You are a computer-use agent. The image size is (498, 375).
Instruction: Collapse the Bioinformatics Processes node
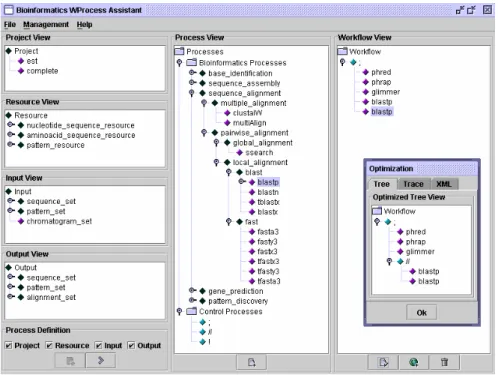[179, 63]
